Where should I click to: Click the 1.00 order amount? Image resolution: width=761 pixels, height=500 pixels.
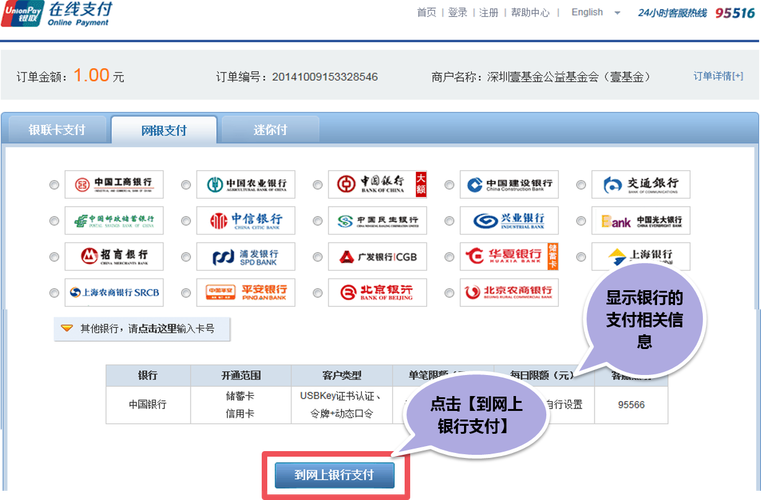click(x=91, y=75)
